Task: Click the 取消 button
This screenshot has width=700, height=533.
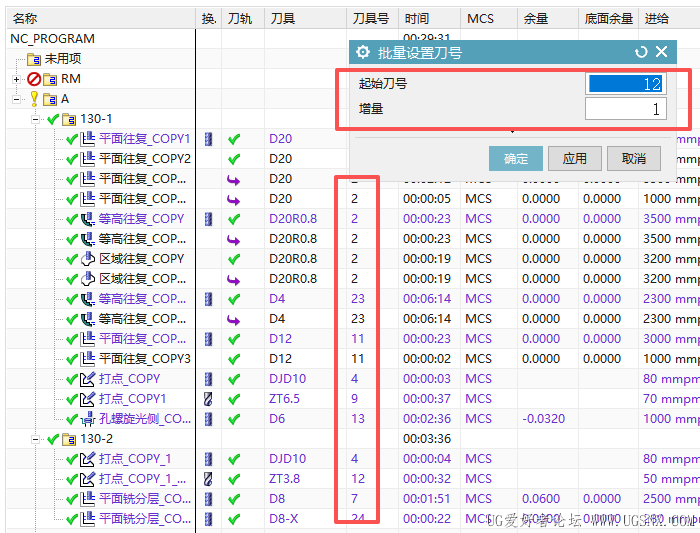Action: tap(633, 158)
